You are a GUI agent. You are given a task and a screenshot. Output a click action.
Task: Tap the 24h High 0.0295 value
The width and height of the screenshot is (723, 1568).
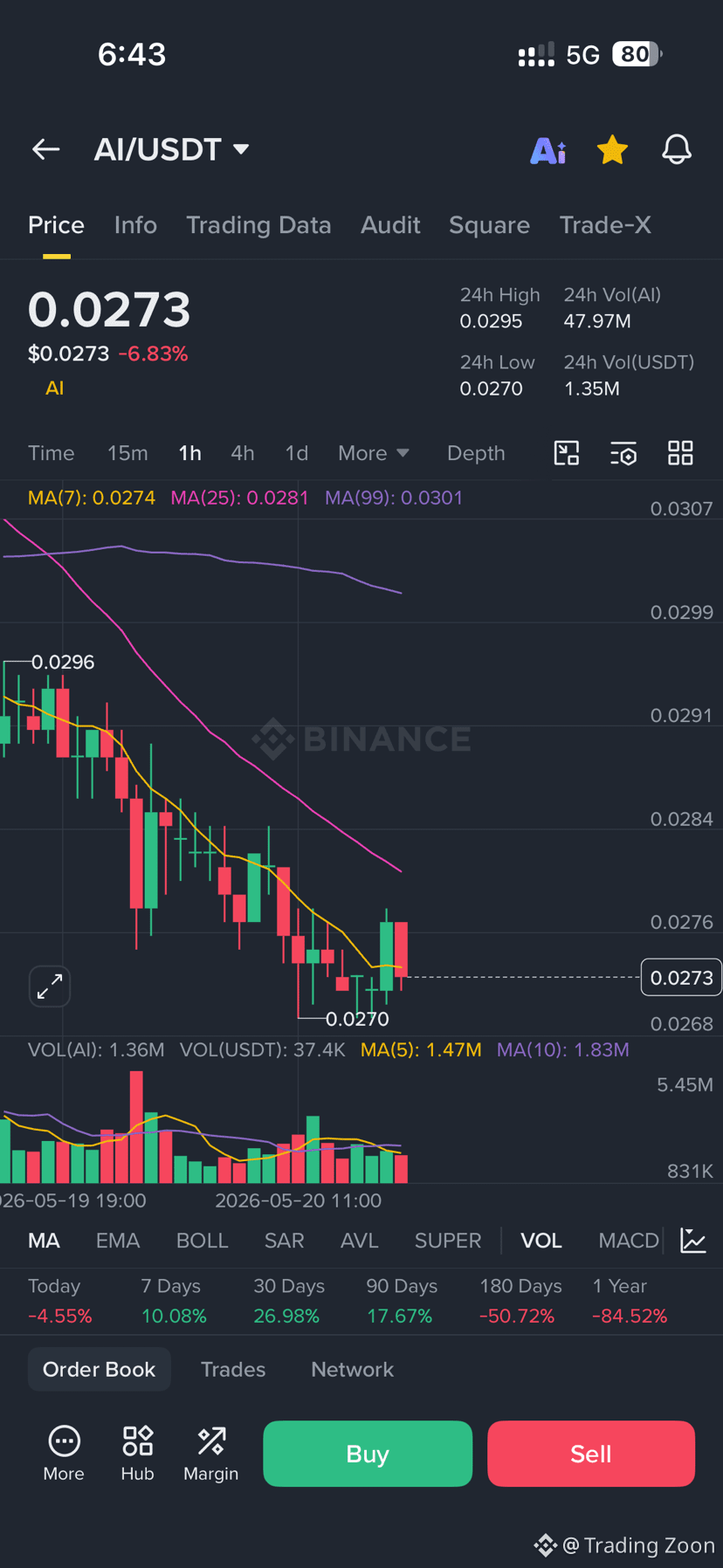tap(492, 321)
